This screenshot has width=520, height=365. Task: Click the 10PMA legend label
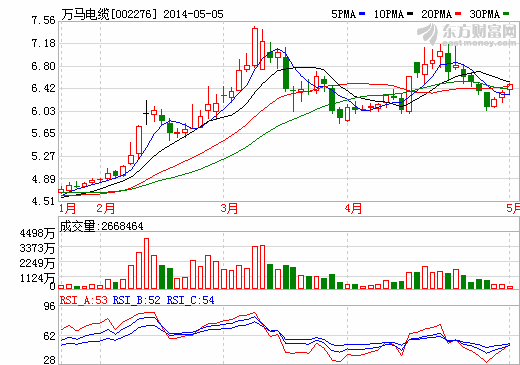pyautogui.click(x=388, y=14)
